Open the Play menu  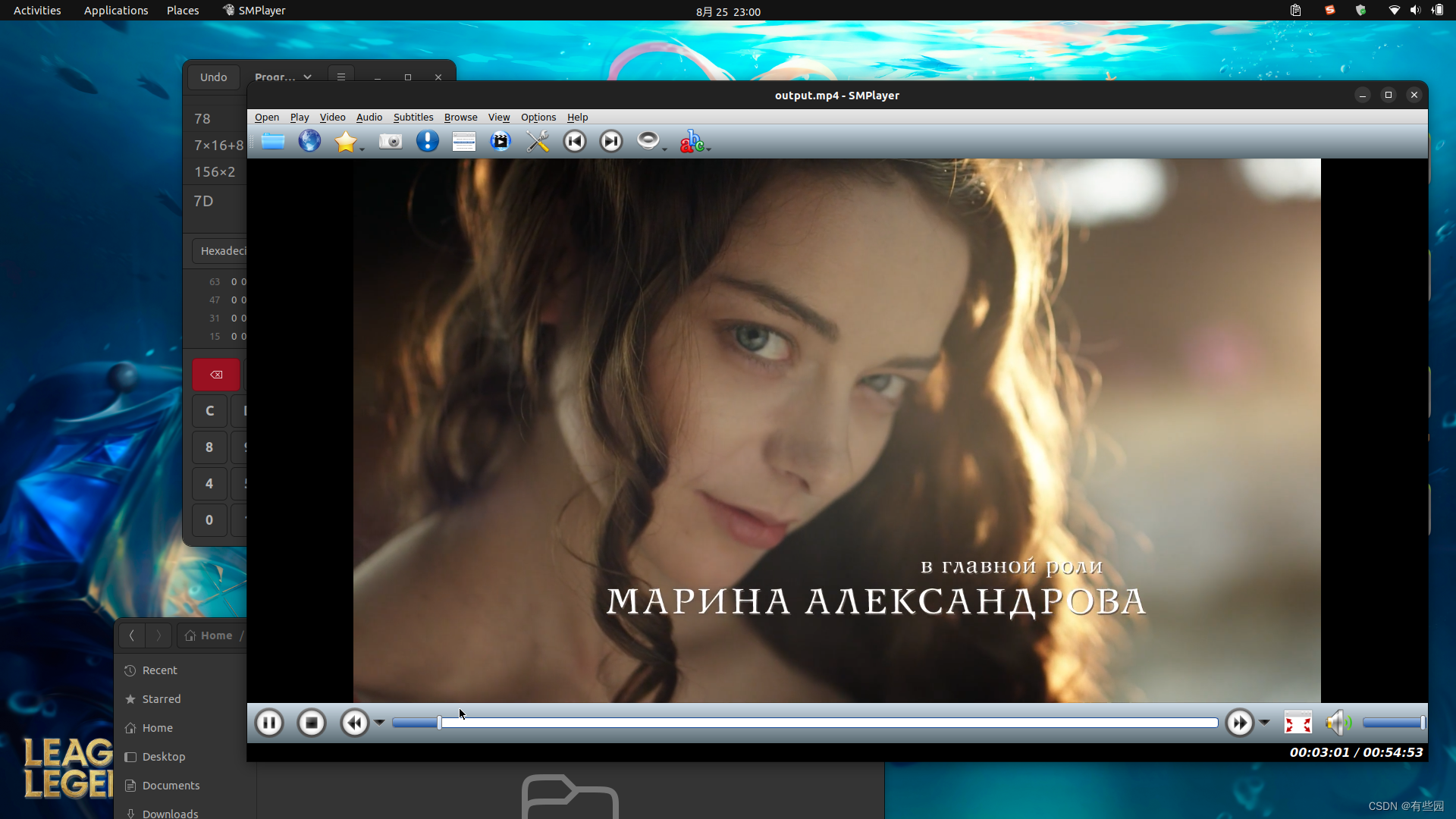[x=300, y=117]
